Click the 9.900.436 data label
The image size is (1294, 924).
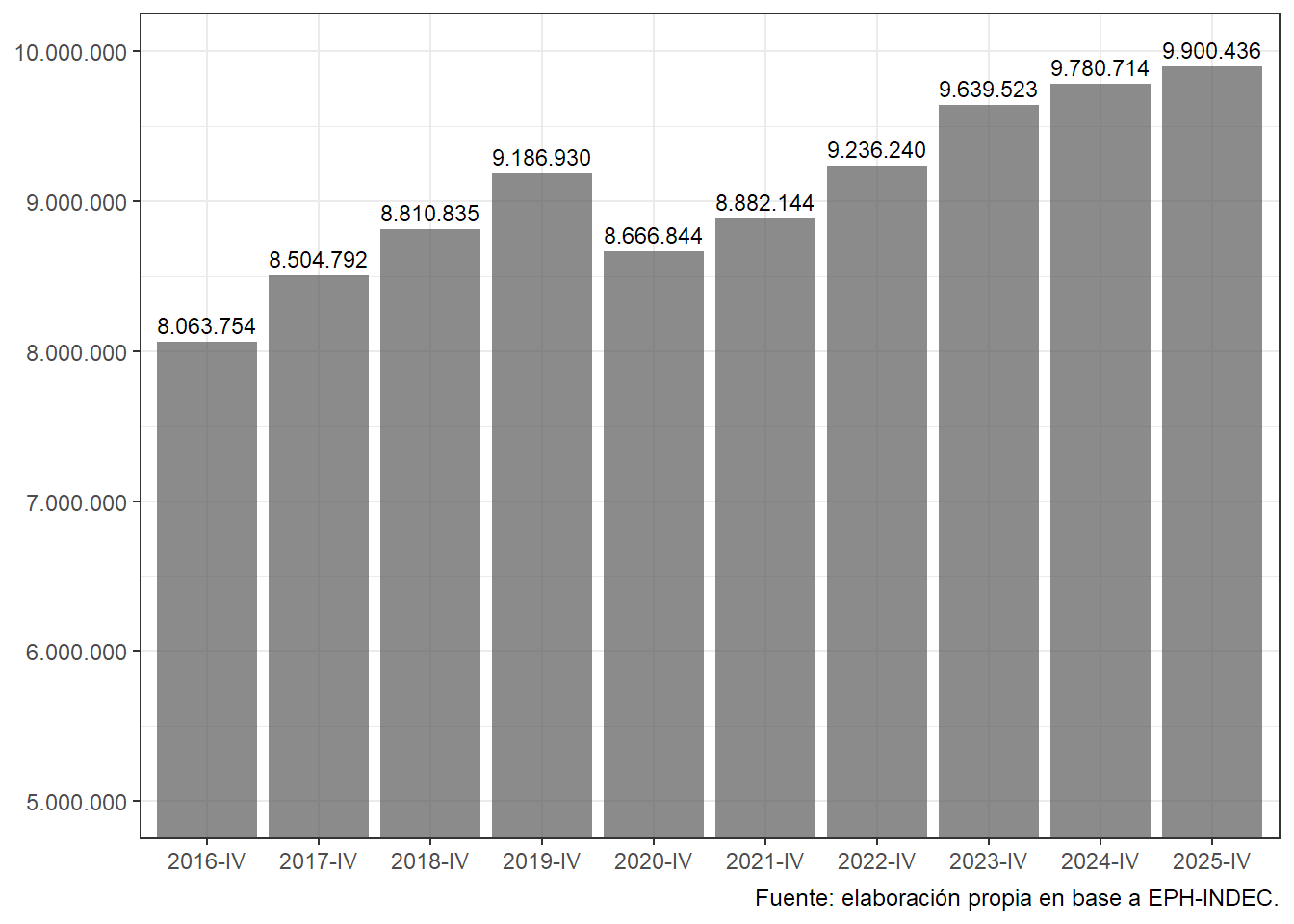(1212, 52)
